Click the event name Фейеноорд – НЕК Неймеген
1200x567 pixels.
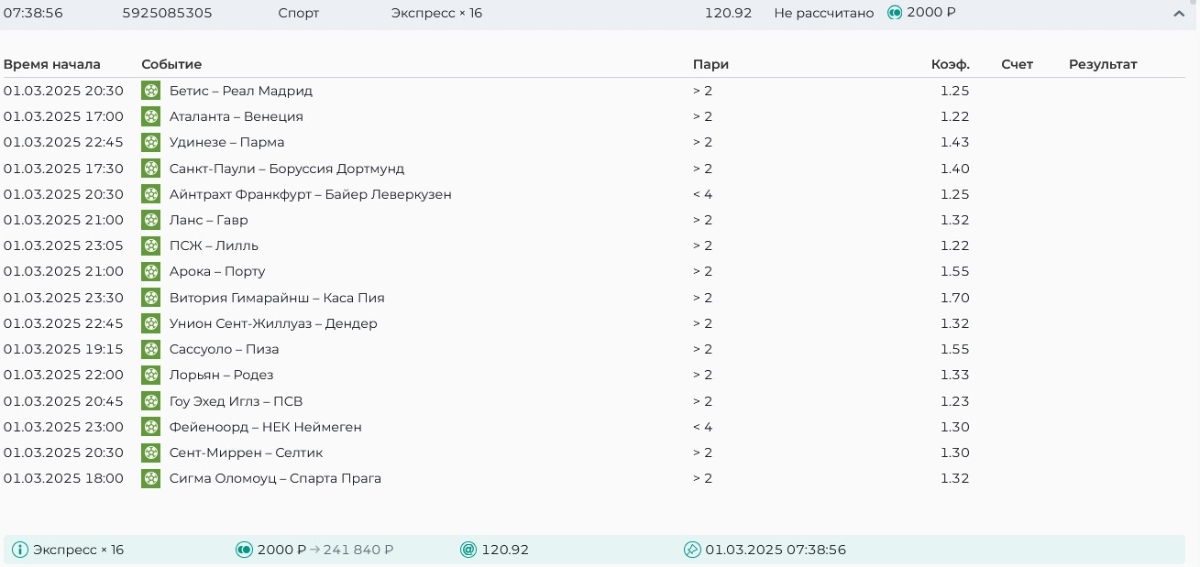(x=266, y=427)
